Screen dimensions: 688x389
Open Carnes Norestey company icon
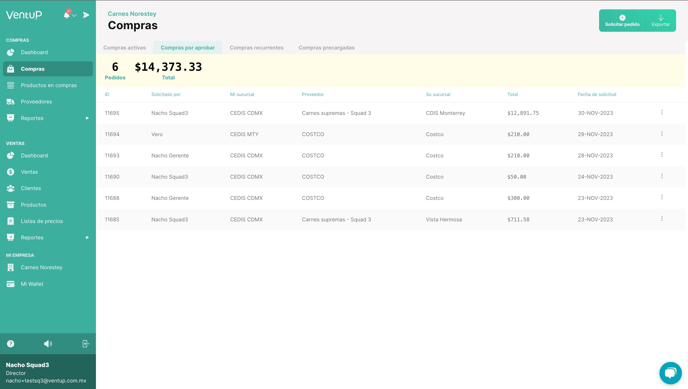click(x=11, y=267)
